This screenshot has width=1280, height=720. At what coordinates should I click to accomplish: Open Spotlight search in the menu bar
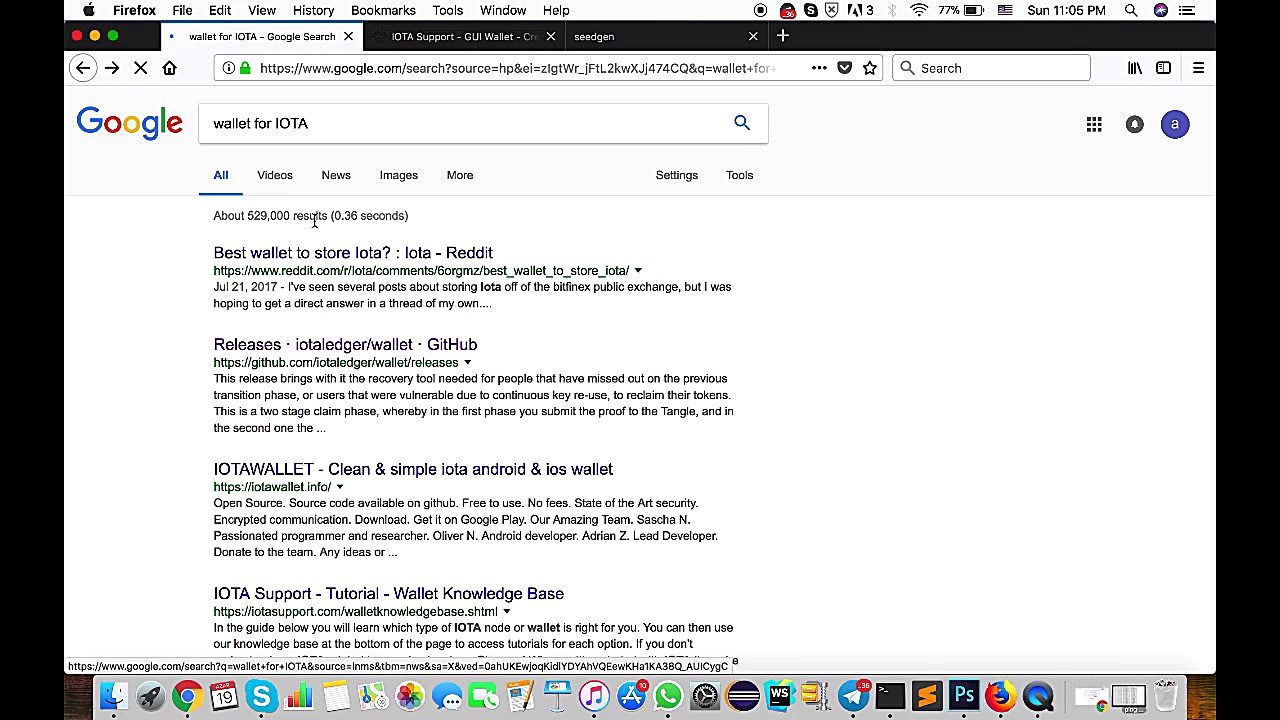pos(1131,10)
